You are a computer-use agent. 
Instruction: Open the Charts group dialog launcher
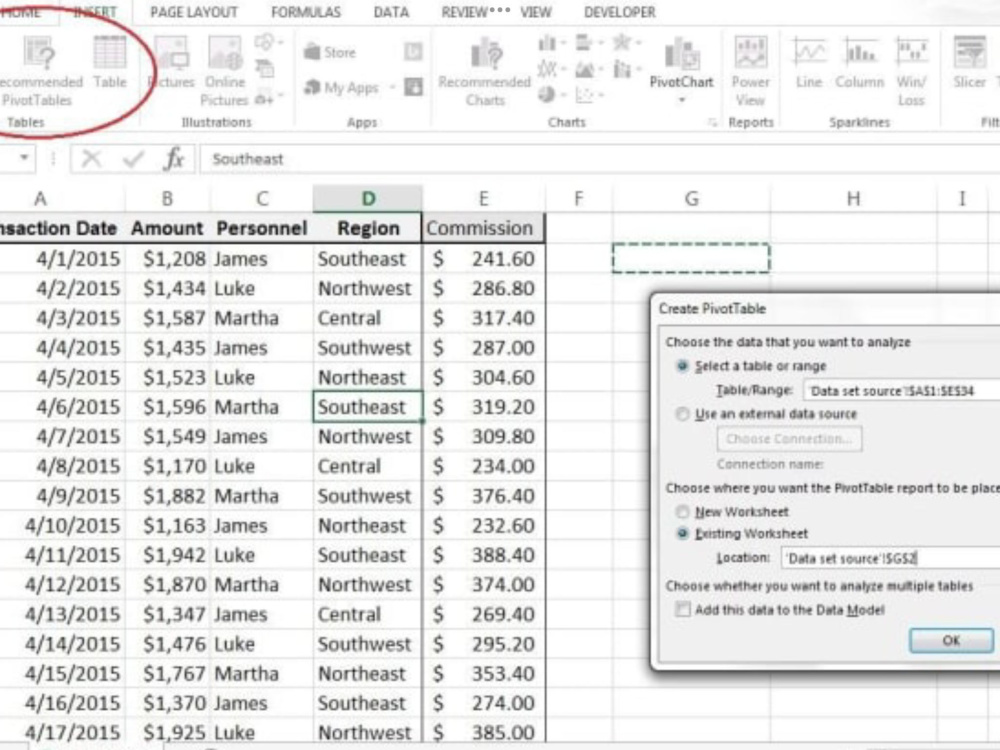pos(712,122)
